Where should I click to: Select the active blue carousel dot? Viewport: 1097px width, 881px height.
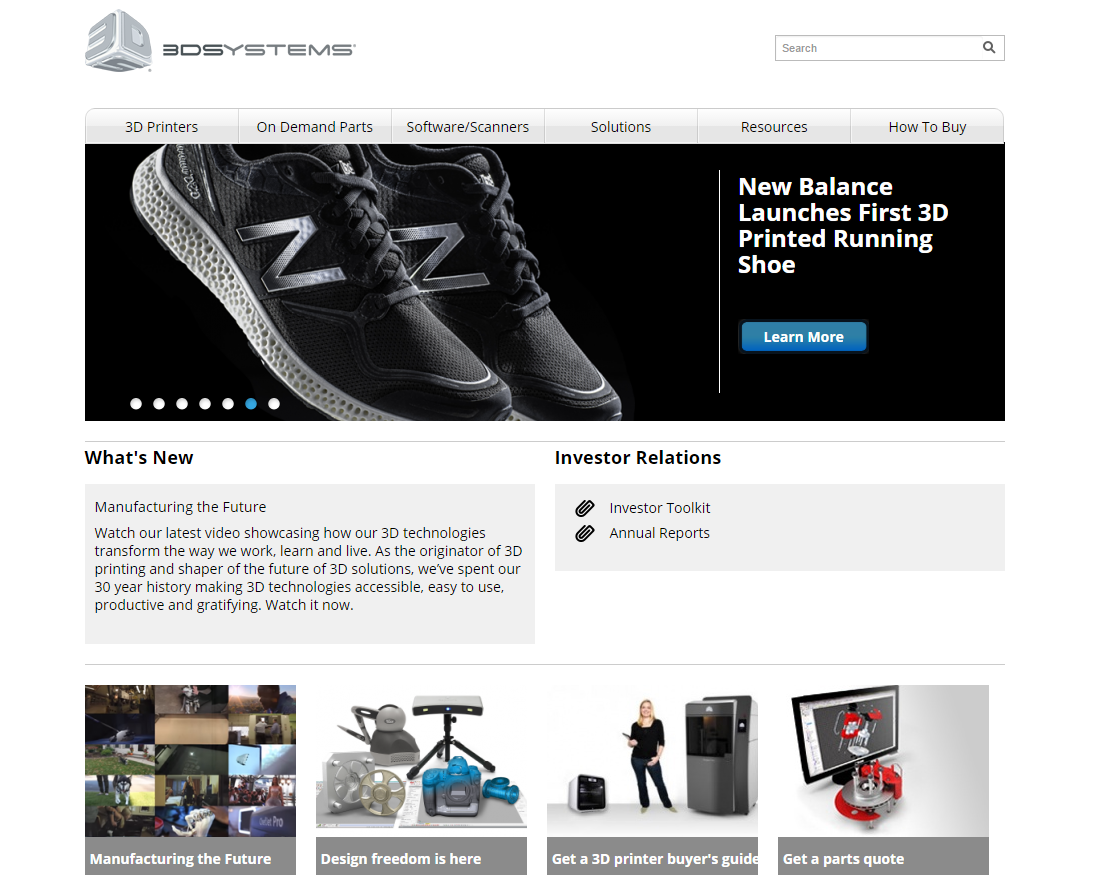pos(251,404)
